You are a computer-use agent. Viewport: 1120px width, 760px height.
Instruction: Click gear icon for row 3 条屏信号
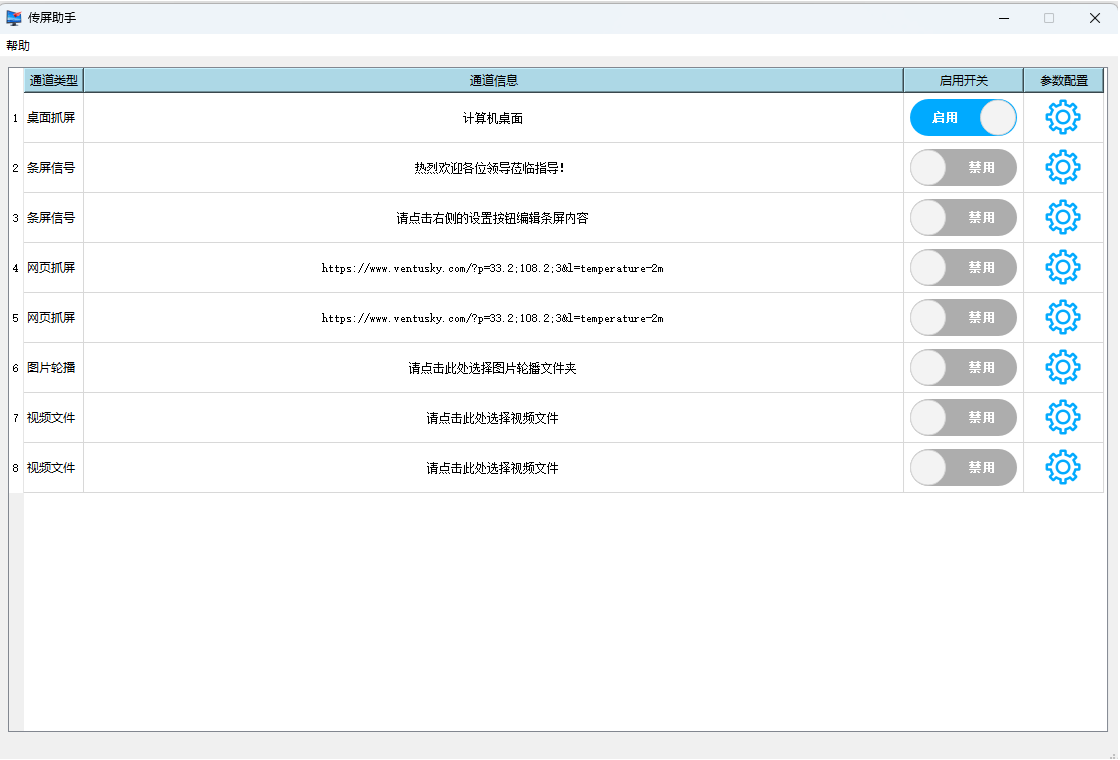coord(1062,218)
